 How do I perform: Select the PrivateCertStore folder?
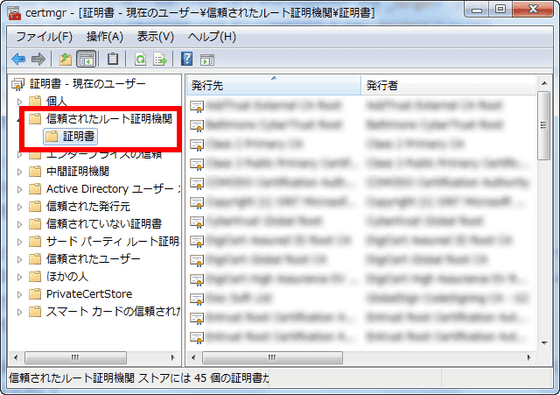[x=89, y=294]
